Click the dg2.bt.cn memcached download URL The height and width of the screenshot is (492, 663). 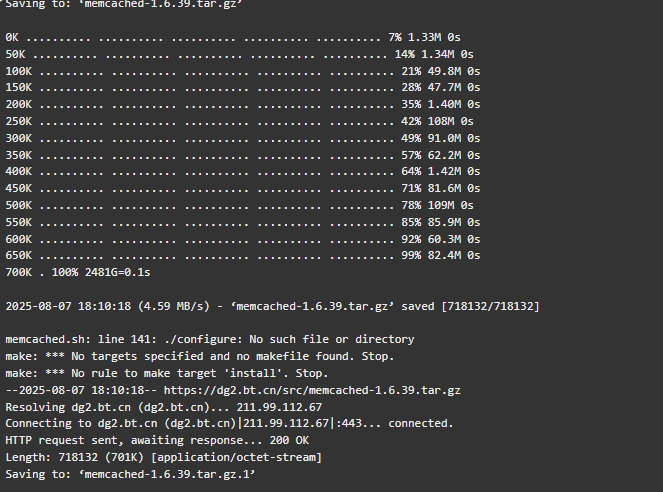[312, 390]
